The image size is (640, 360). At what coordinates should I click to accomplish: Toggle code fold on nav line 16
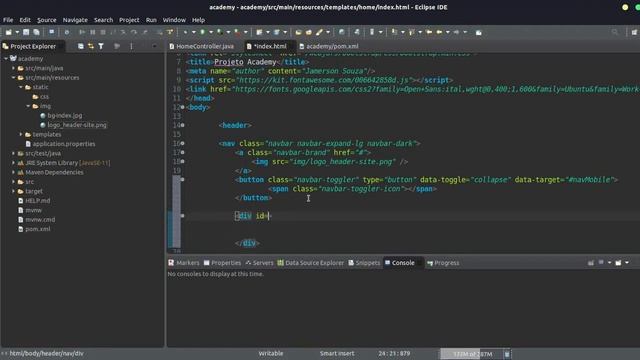[x=182, y=143]
